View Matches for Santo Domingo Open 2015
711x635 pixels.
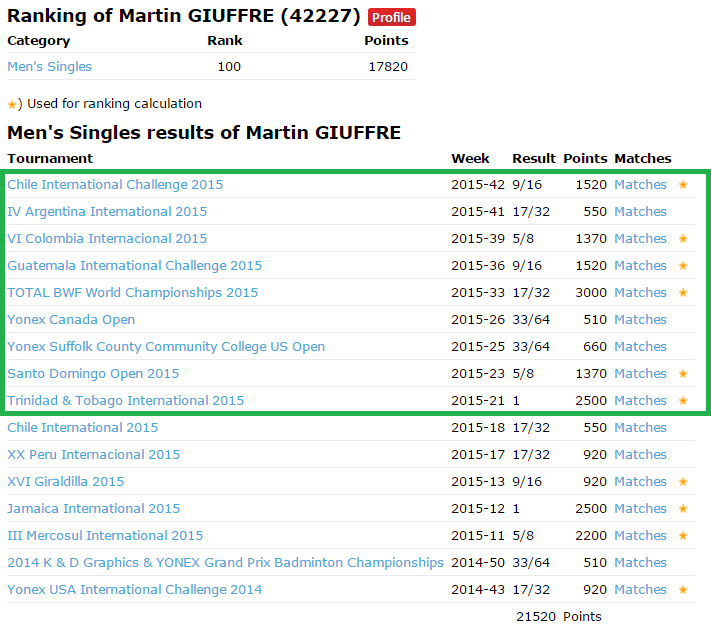pyautogui.click(x=640, y=373)
